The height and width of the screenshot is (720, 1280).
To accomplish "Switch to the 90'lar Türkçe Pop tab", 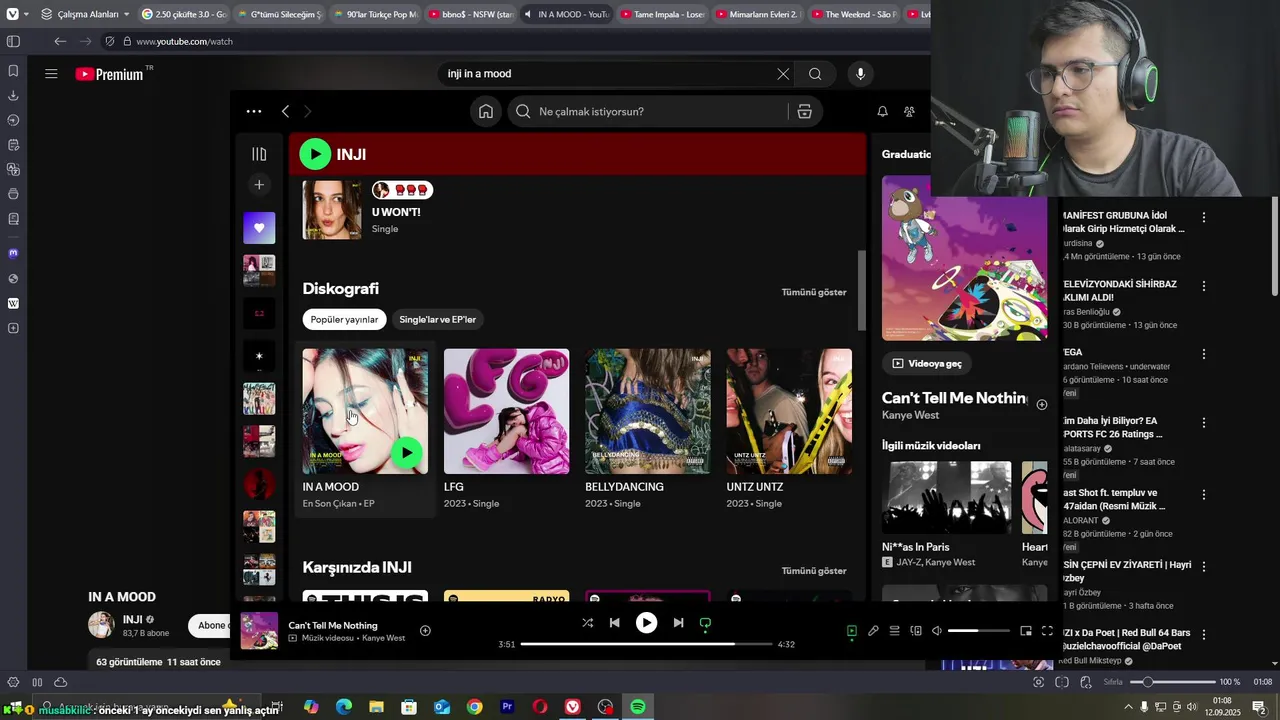I will [375, 14].
